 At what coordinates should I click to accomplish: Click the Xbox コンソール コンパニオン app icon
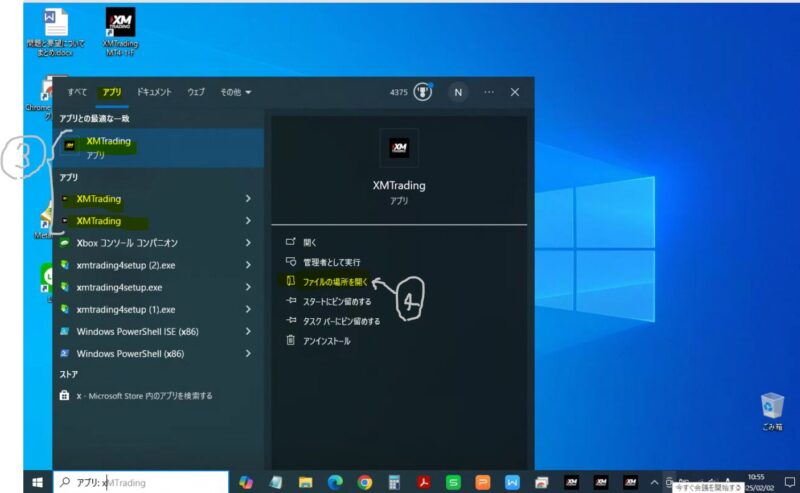point(64,243)
